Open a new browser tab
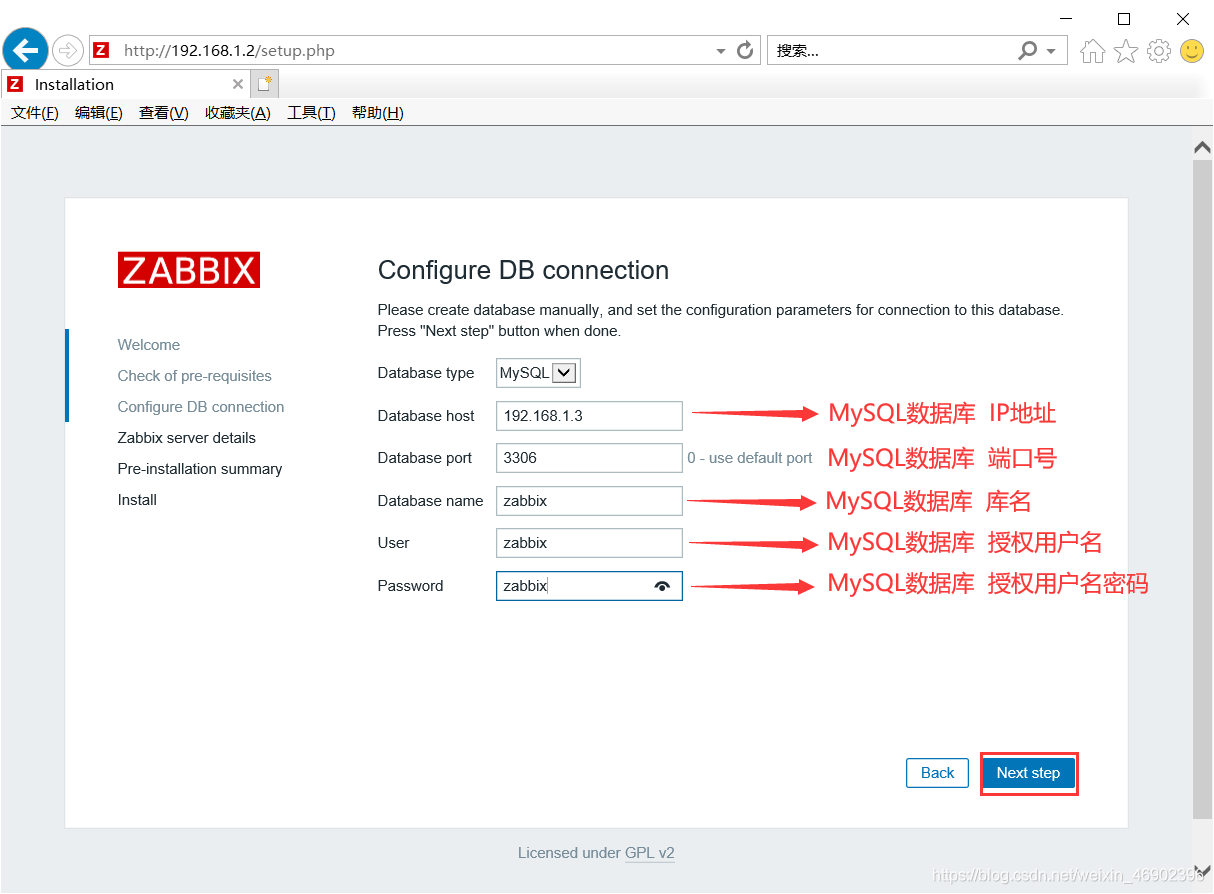1214x894 pixels. [264, 84]
